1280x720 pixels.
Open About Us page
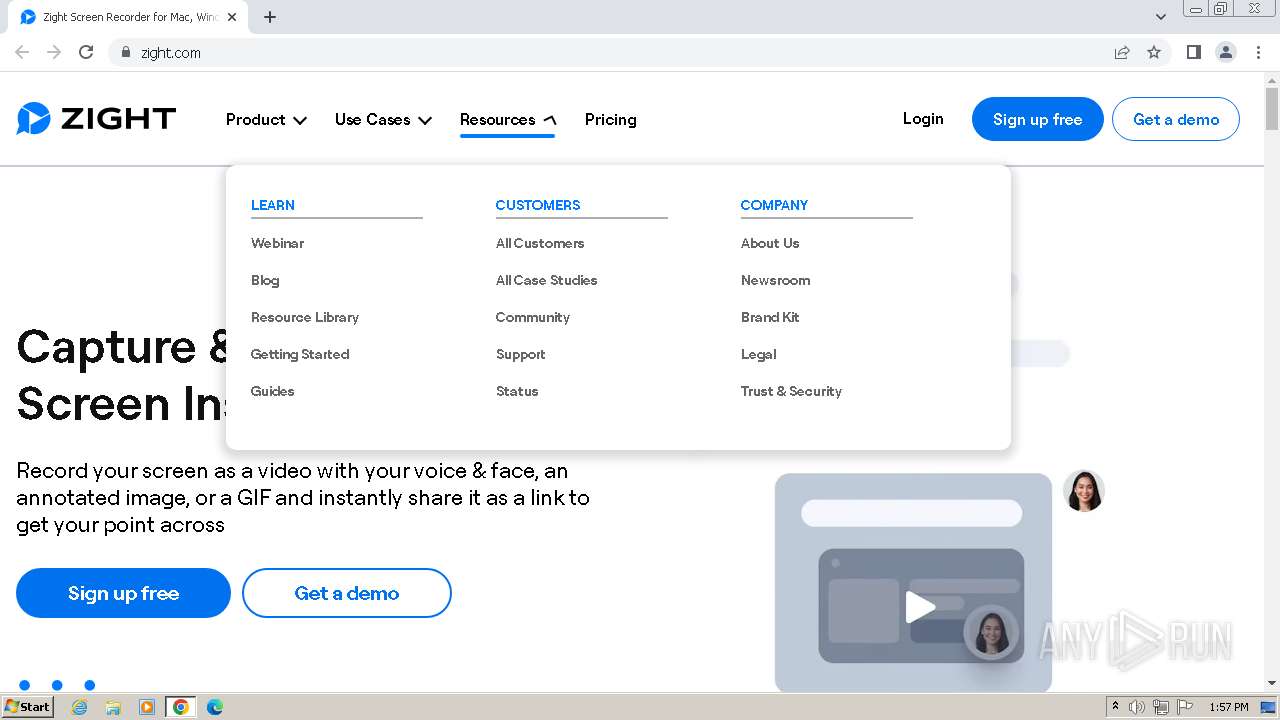(x=770, y=243)
